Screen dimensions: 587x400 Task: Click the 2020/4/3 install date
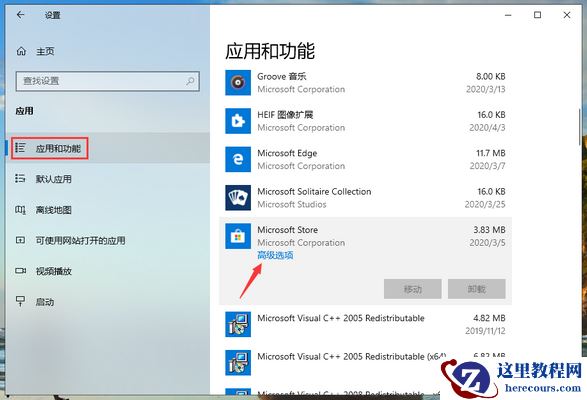coord(487,128)
